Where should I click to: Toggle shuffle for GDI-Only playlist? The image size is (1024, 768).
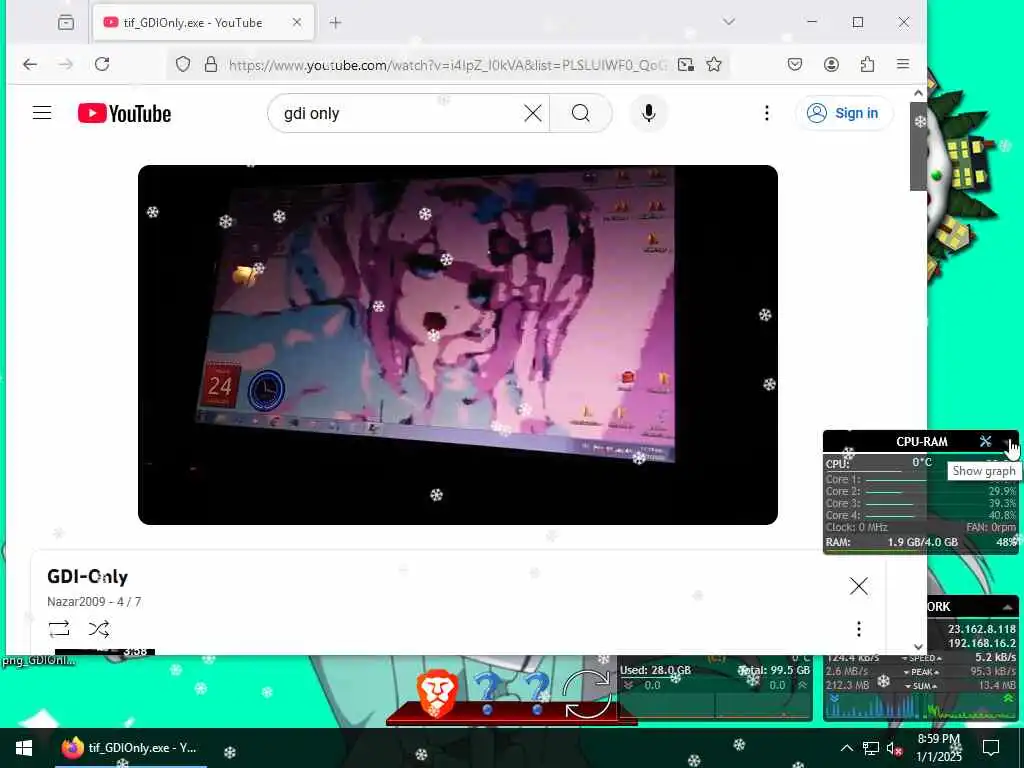[99, 629]
